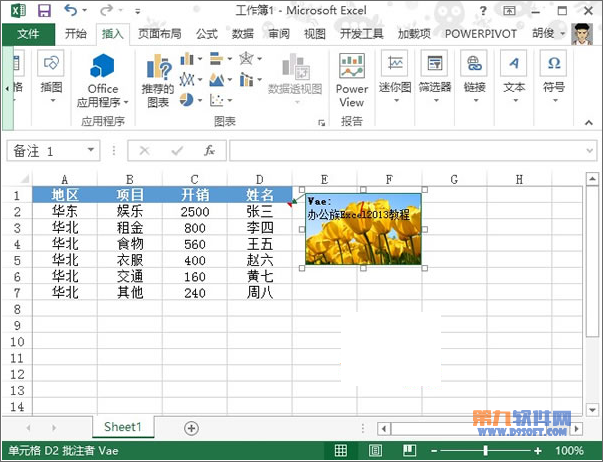Switch to the 视图 View tab

[x=315, y=34]
